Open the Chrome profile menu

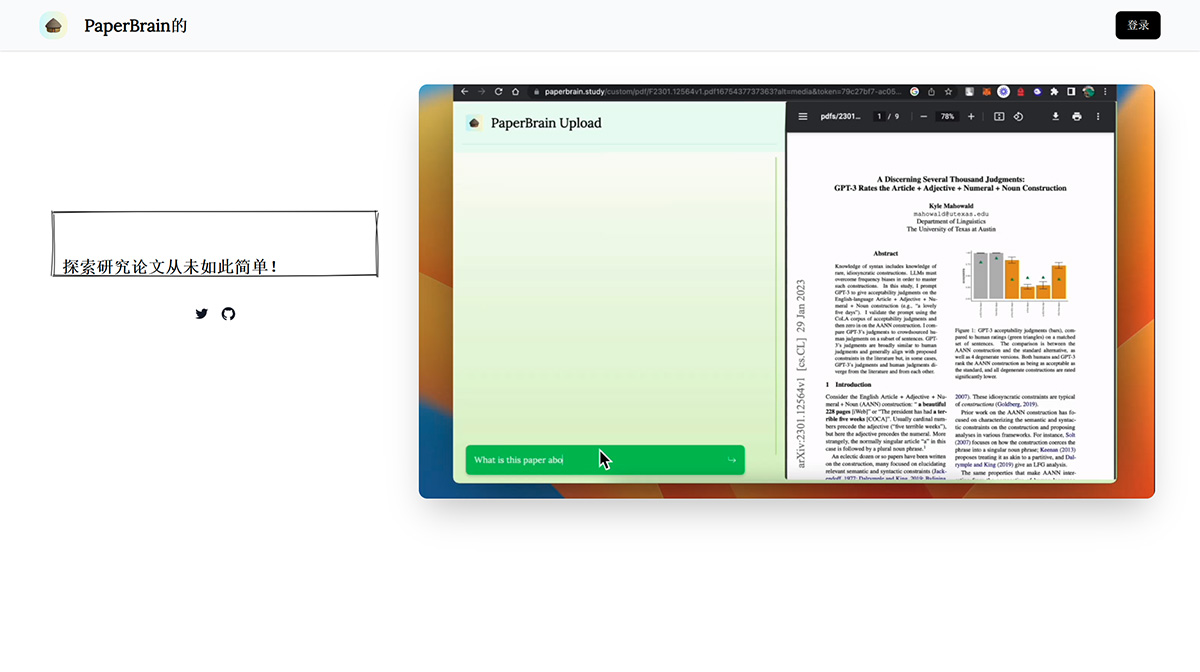(x=1089, y=90)
